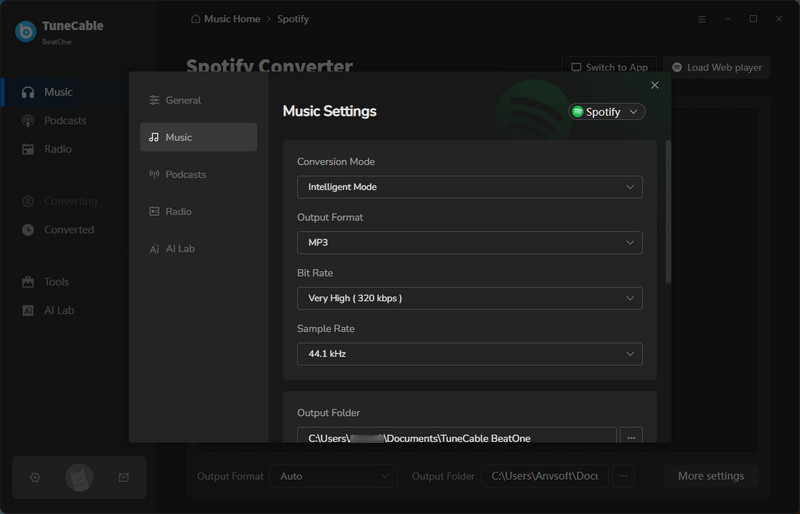Screen dimensions: 800x514
Task: Click the Spotify breadcrumb
Action: click(293, 19)
